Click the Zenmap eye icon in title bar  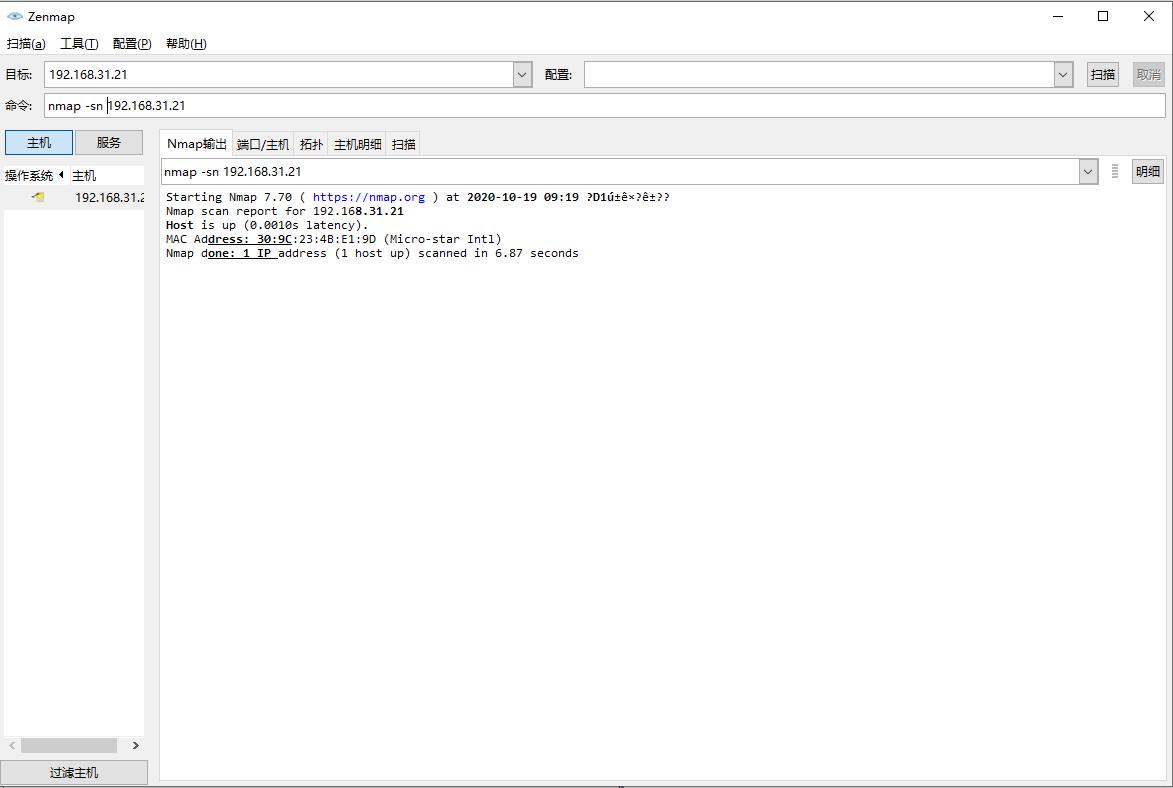pos(14,16)
